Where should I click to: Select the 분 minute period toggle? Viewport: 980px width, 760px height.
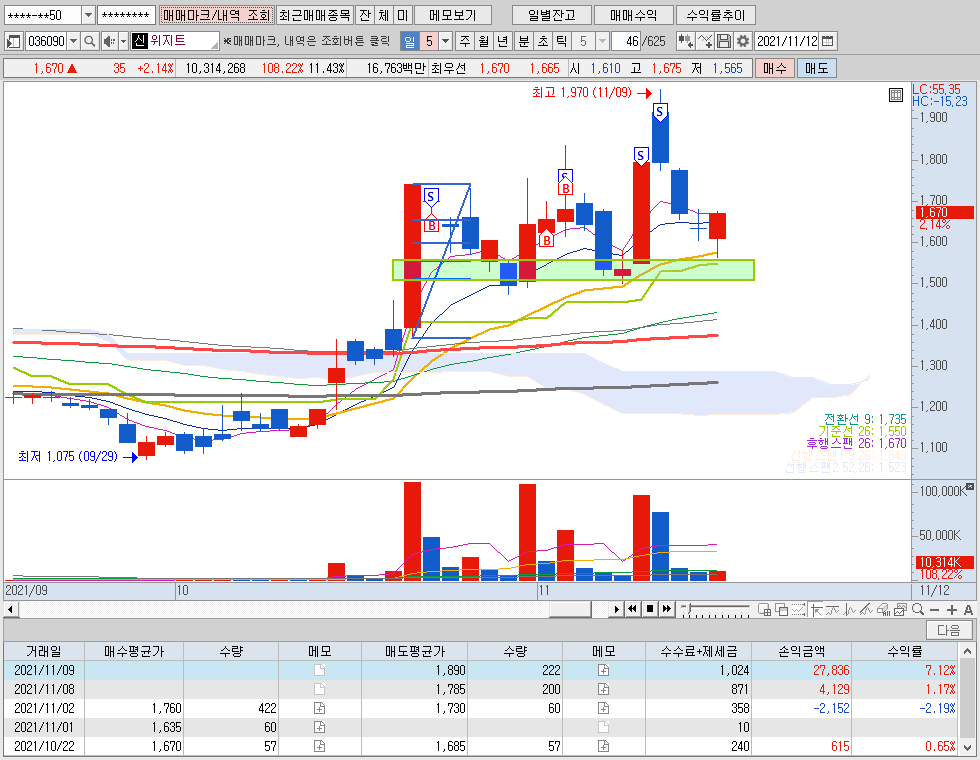524,41
